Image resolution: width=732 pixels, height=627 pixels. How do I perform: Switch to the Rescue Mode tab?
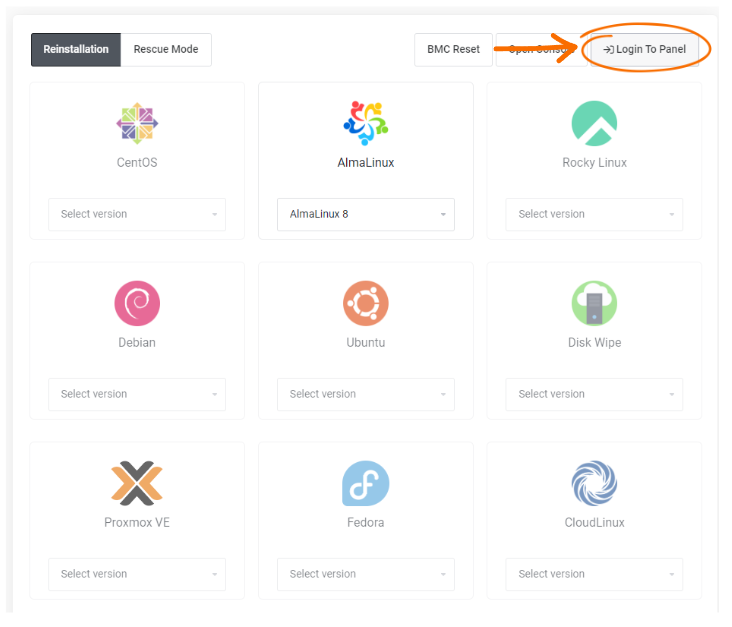tap(166, 49)
